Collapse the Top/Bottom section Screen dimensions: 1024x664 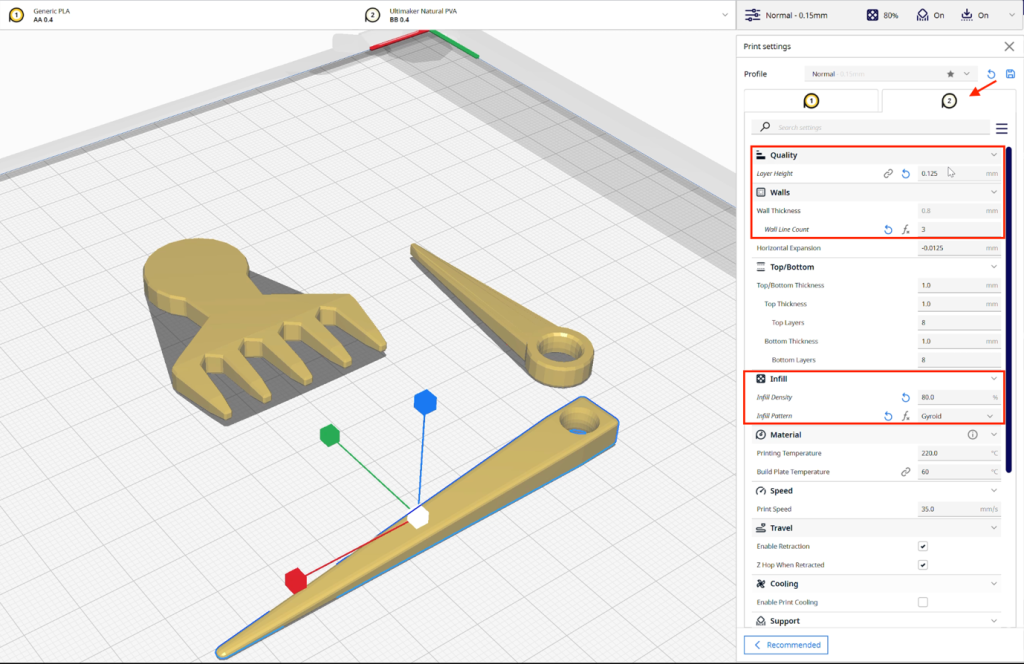click(994, 266)
